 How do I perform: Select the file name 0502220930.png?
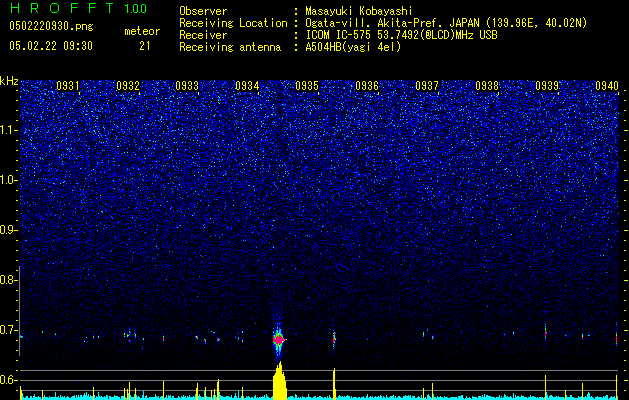[x=51, y=26]
